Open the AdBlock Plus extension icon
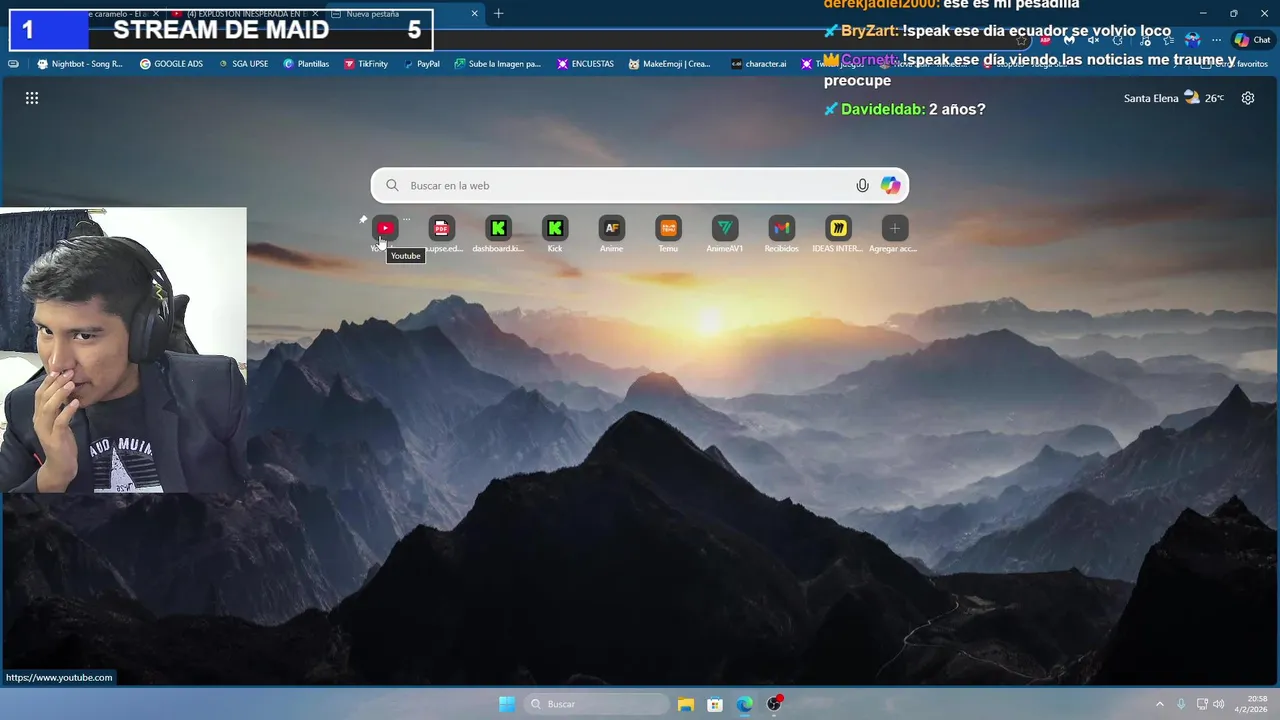Viewport: 1280px width, 720px height. [x=1045, y=40]
